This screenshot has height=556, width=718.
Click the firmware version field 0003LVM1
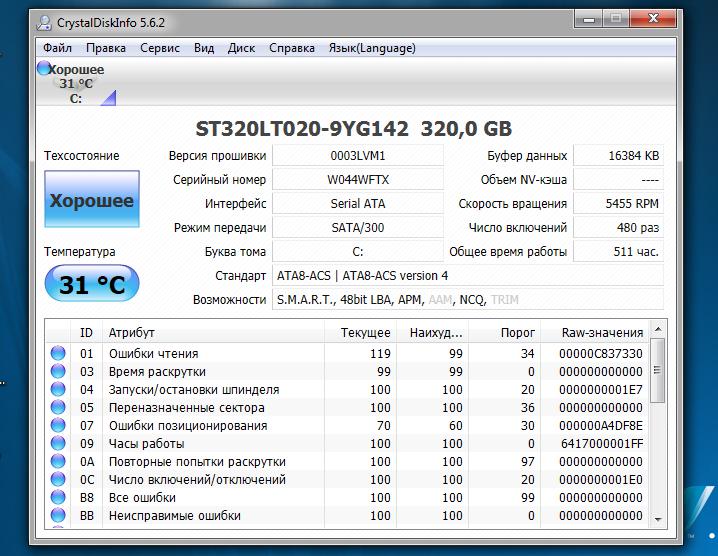[x=358, y=156]
